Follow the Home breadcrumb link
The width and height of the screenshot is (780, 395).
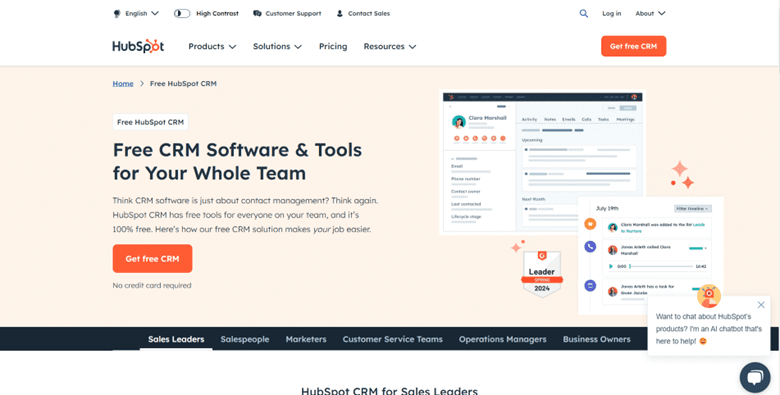coord(123,84)
